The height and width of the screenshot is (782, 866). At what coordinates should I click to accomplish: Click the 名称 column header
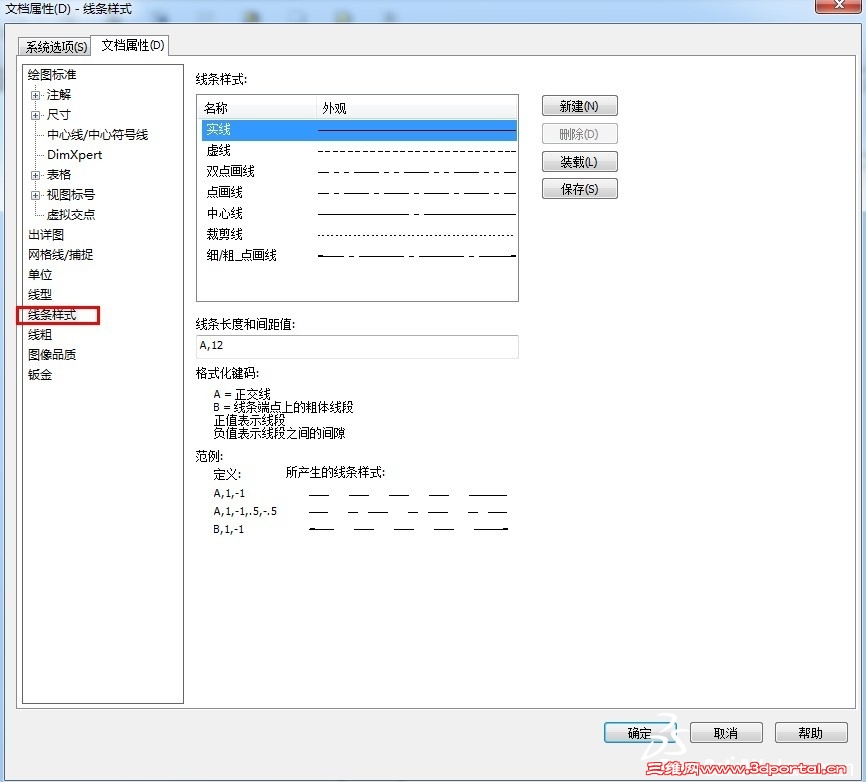[257, 108]
